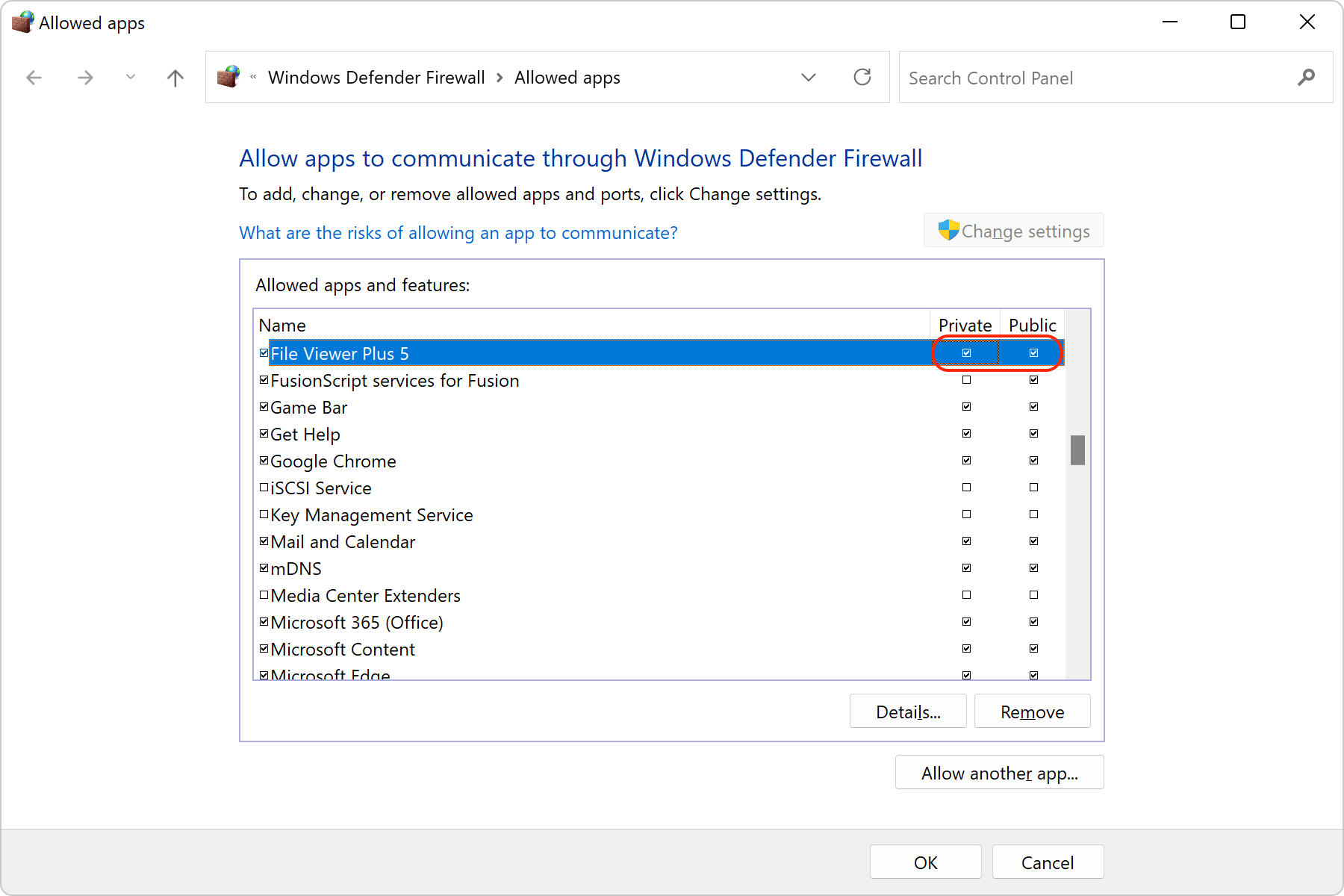Close the Allowed apps window
Screen dimensions: 1344x896
(1307, 22)
